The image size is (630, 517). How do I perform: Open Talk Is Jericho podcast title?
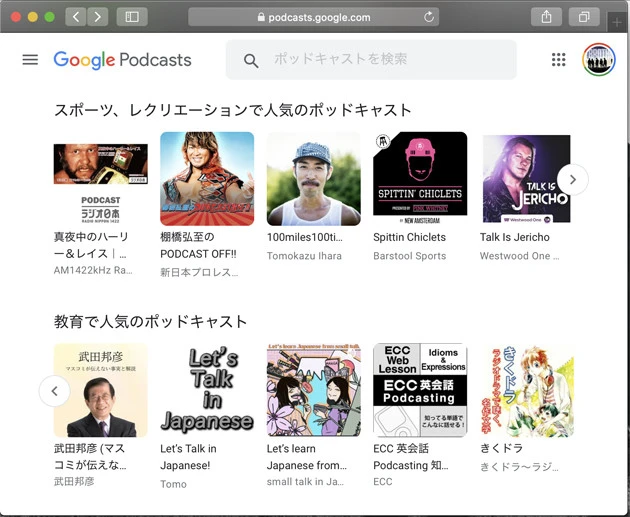point(514,237)
